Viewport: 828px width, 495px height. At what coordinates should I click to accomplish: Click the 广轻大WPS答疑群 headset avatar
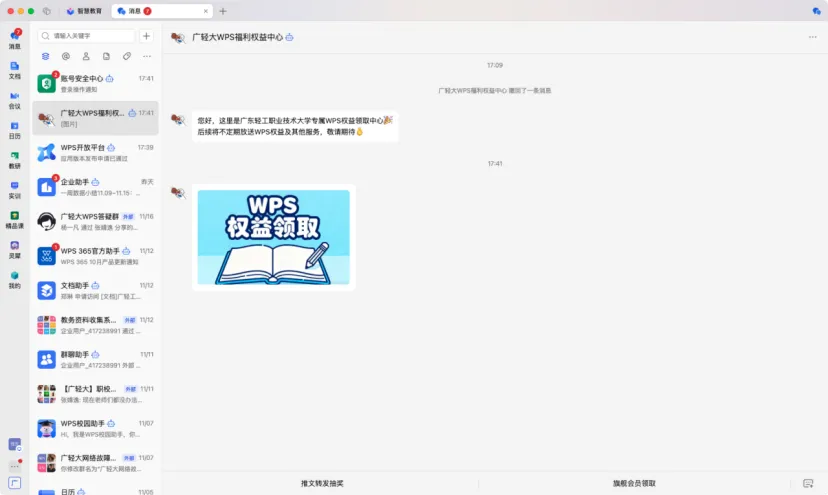[x=46, y=221]
